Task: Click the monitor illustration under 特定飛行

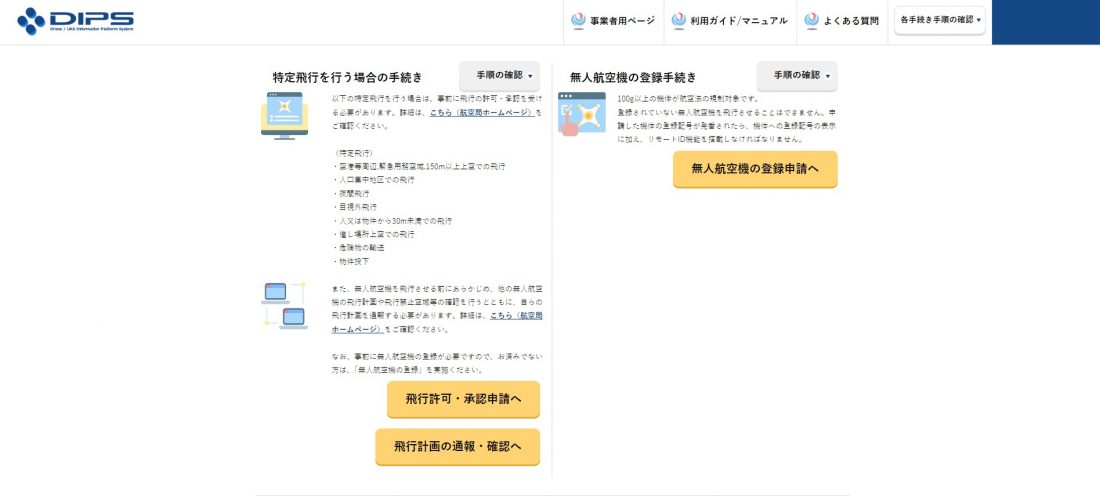Action: 284,116
